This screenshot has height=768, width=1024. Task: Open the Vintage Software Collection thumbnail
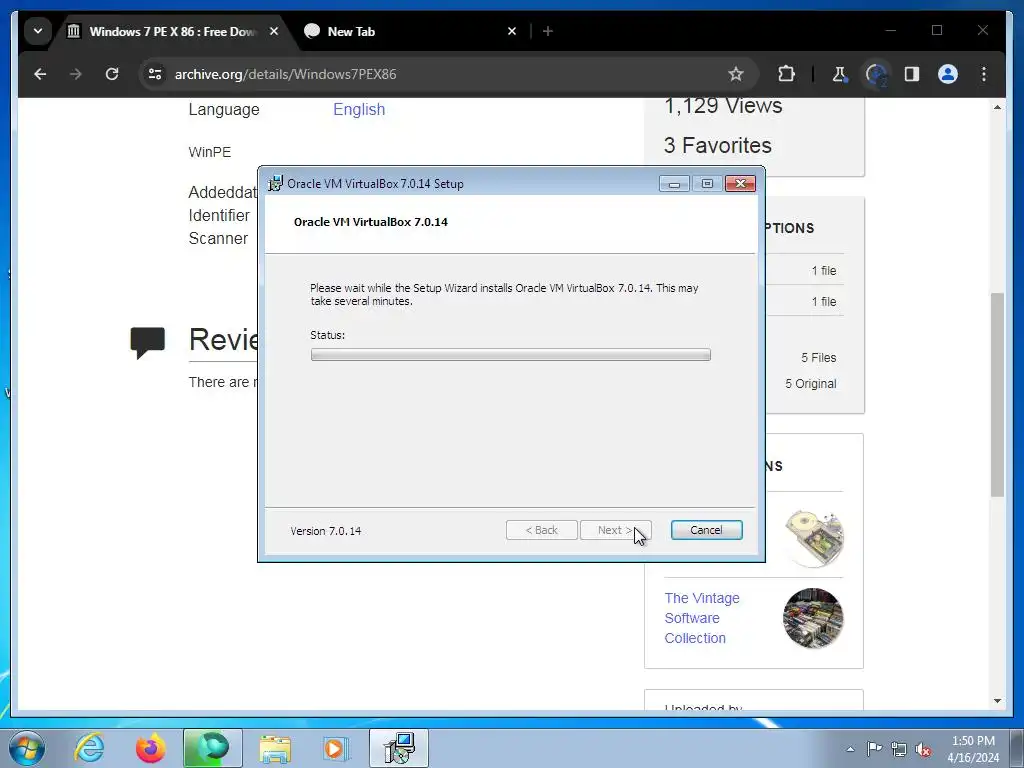tap(813, 618)
